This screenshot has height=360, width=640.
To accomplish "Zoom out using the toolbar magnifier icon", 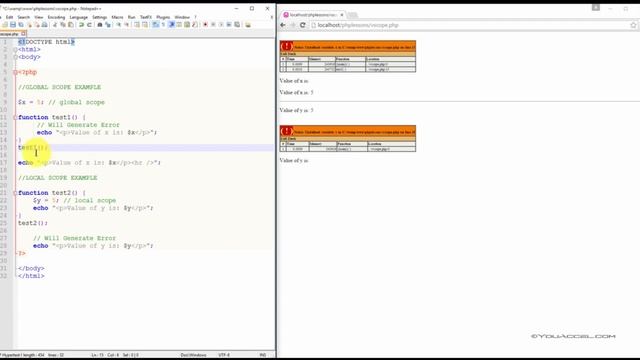I will [127, 25].
